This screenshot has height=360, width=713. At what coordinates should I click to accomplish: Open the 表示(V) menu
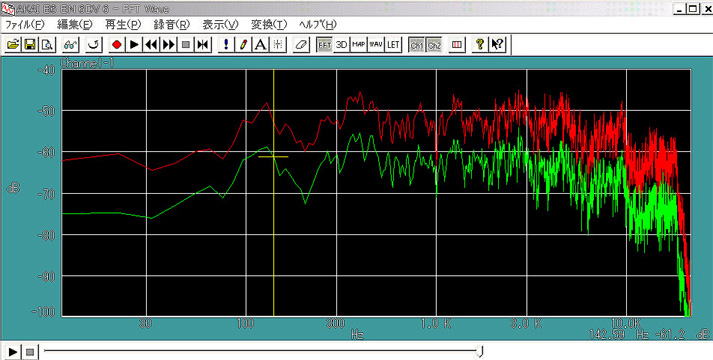[221, 24]
